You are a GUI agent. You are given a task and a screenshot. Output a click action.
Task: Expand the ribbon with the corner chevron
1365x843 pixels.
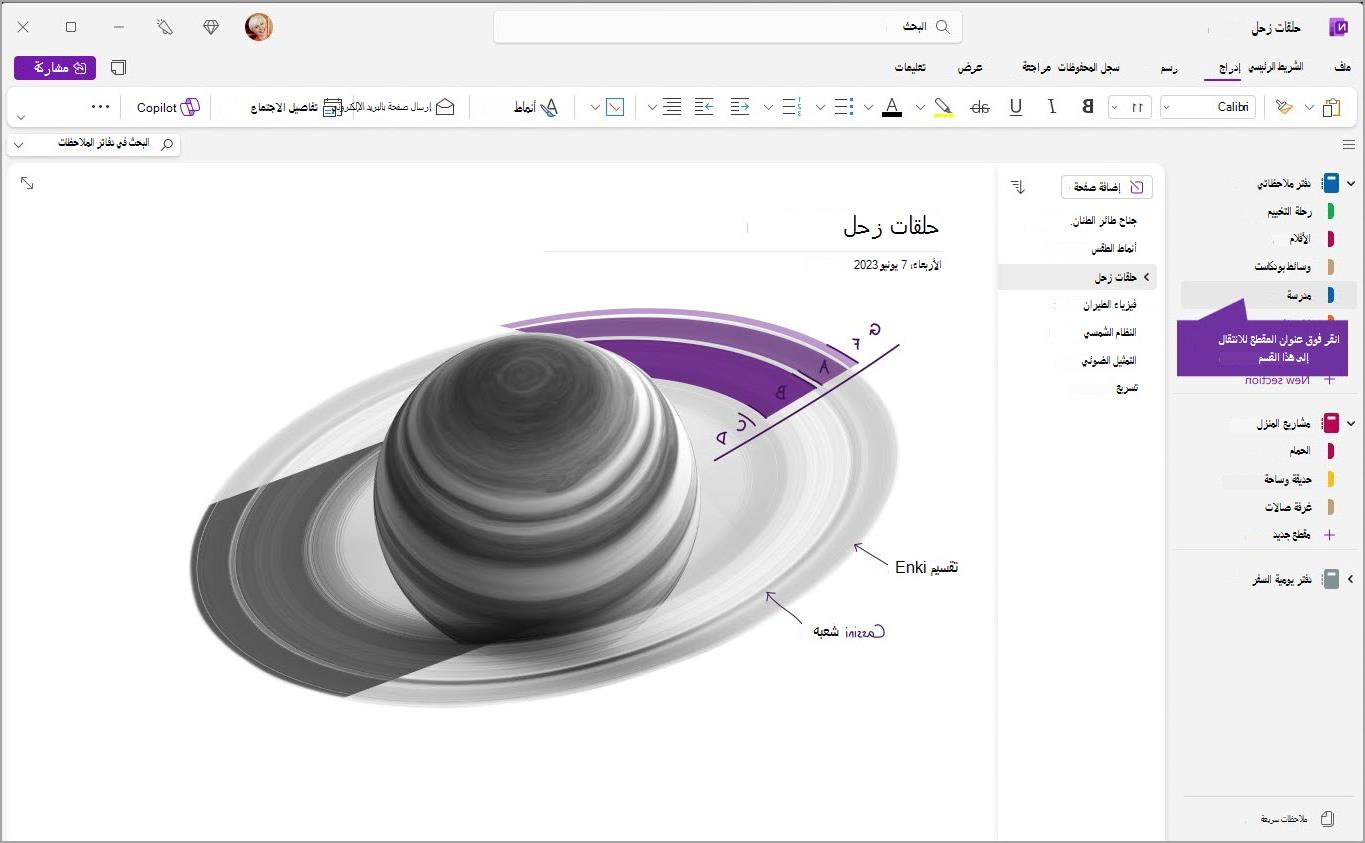click(x=21, y=118)
